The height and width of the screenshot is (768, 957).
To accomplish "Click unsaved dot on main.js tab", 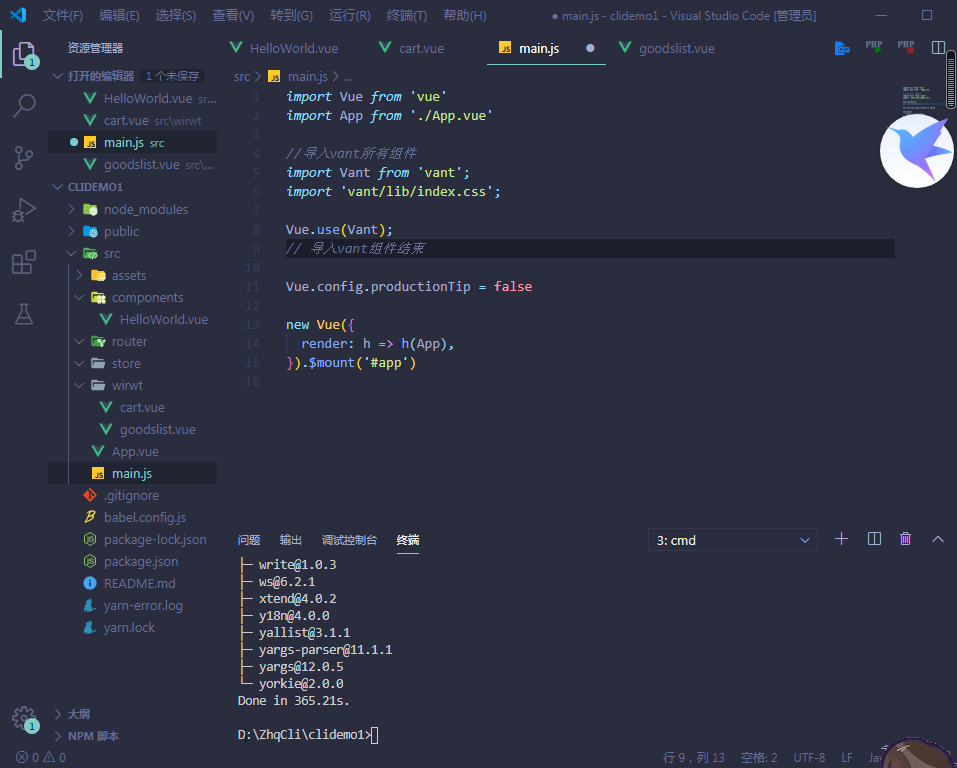I will (x=590, y=48).
